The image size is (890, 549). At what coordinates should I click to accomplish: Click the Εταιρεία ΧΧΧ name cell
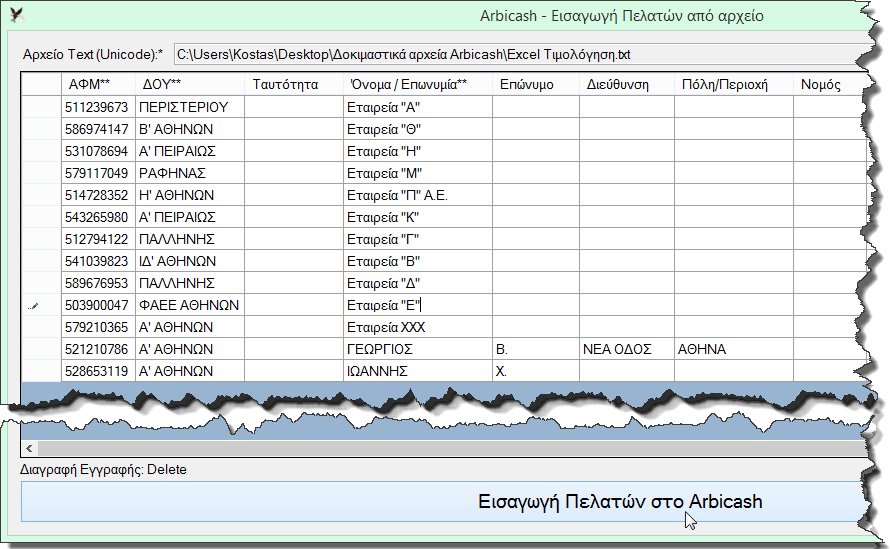click(x=418, y=327)
